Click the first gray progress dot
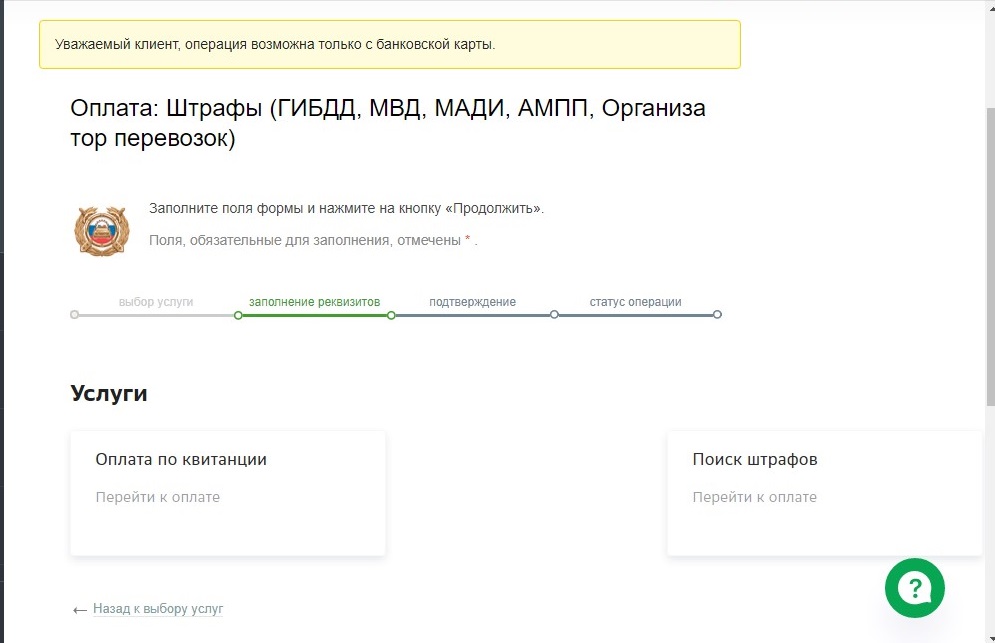The width and height of the screenshot is (995, 643). click(75, 315)
